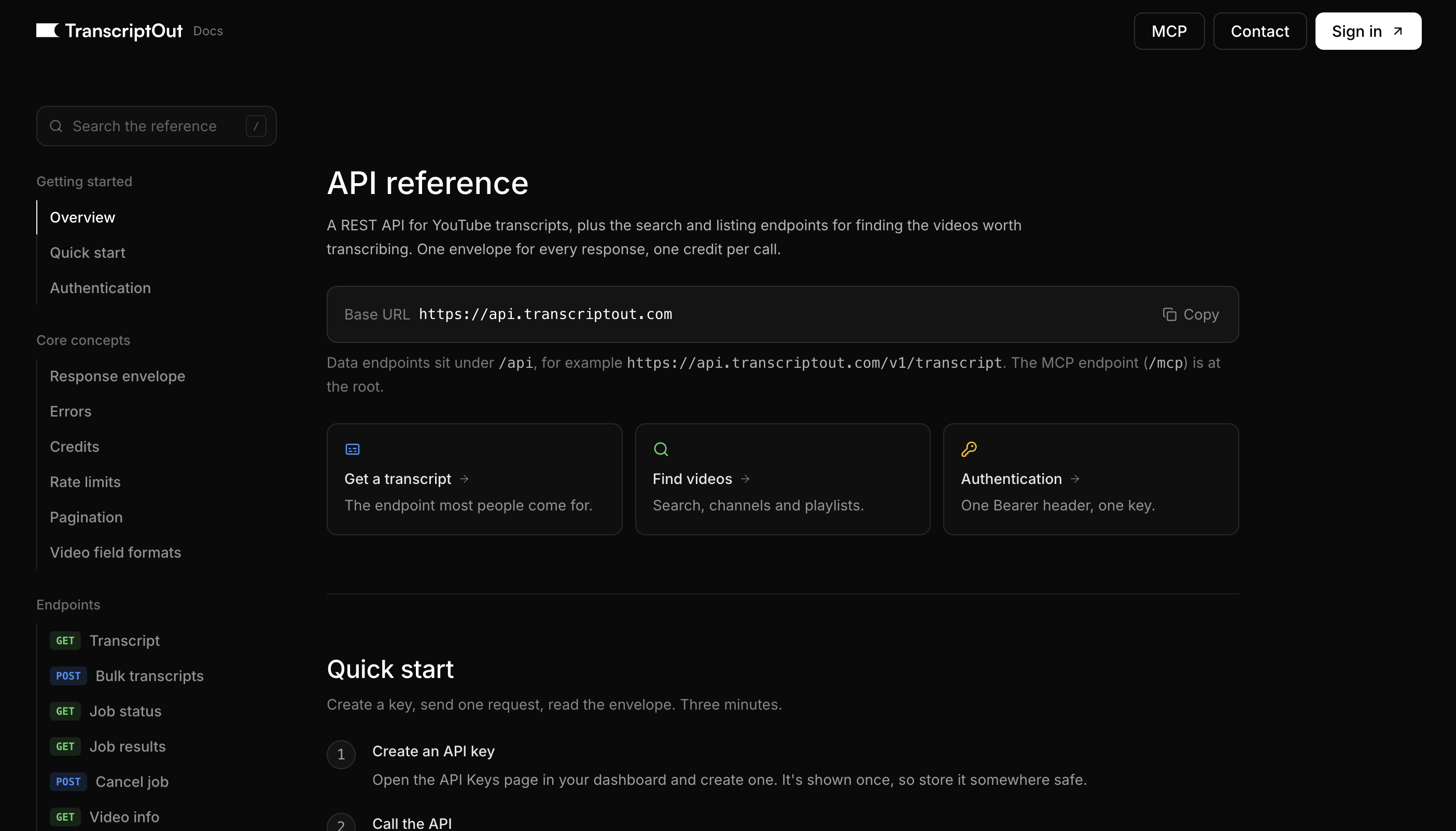Click the captions icon on Get a transcript card
This screenshot has width=1456, height=831.
tap(353, 449)
